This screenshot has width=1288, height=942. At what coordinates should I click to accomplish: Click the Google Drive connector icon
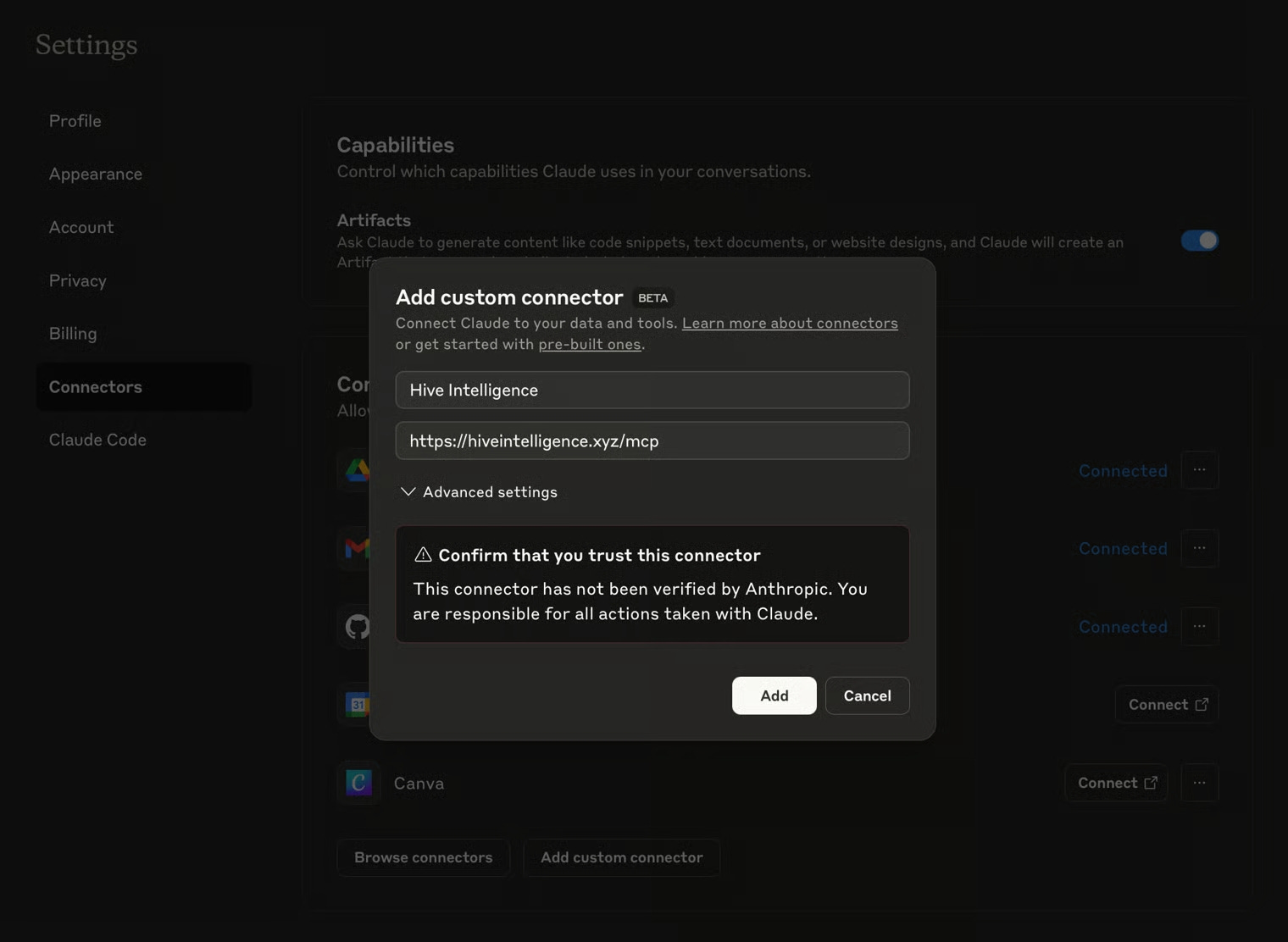356,470
